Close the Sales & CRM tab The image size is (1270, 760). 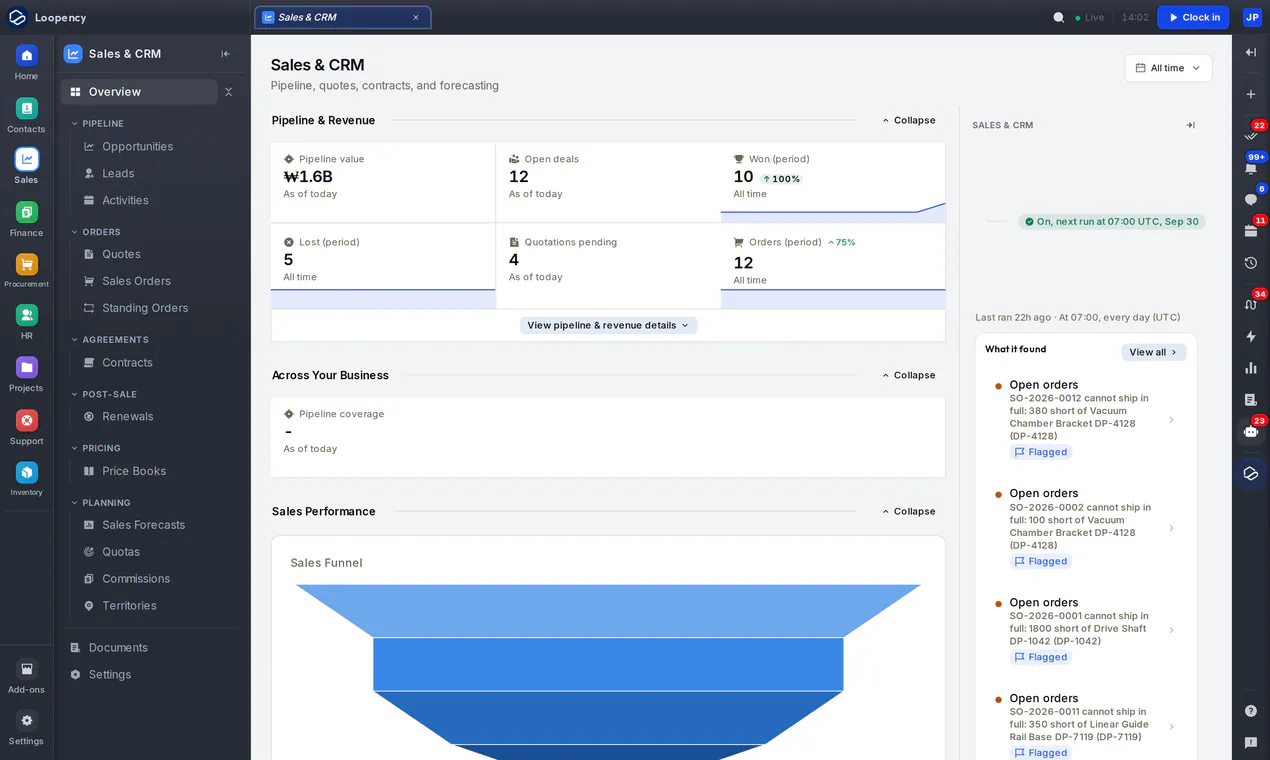pyautogui.click(x=416, y=17)
